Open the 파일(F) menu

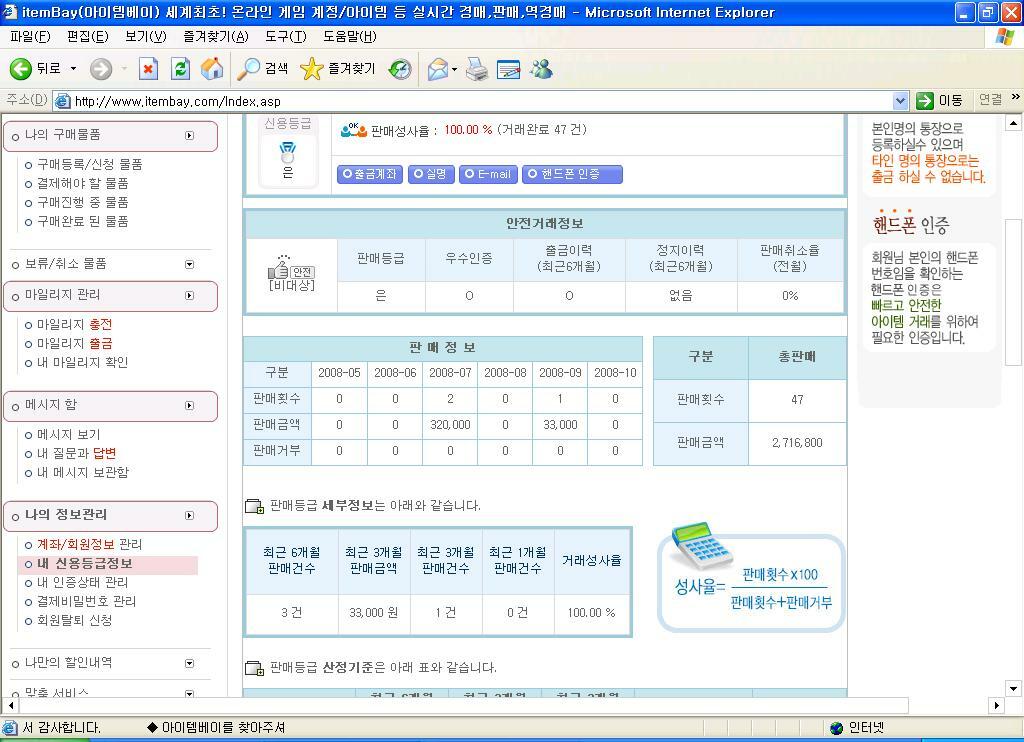click(x=30, y=37)
